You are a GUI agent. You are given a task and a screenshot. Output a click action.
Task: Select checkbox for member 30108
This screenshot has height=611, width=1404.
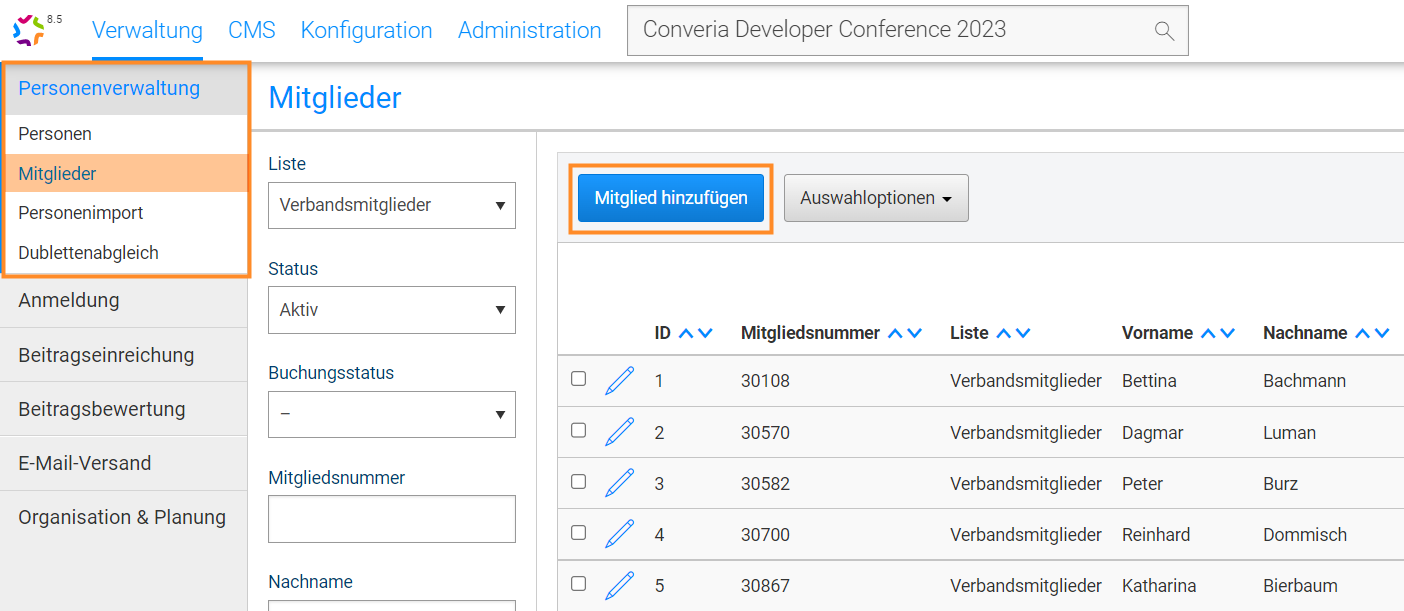(x=578, y=379)
